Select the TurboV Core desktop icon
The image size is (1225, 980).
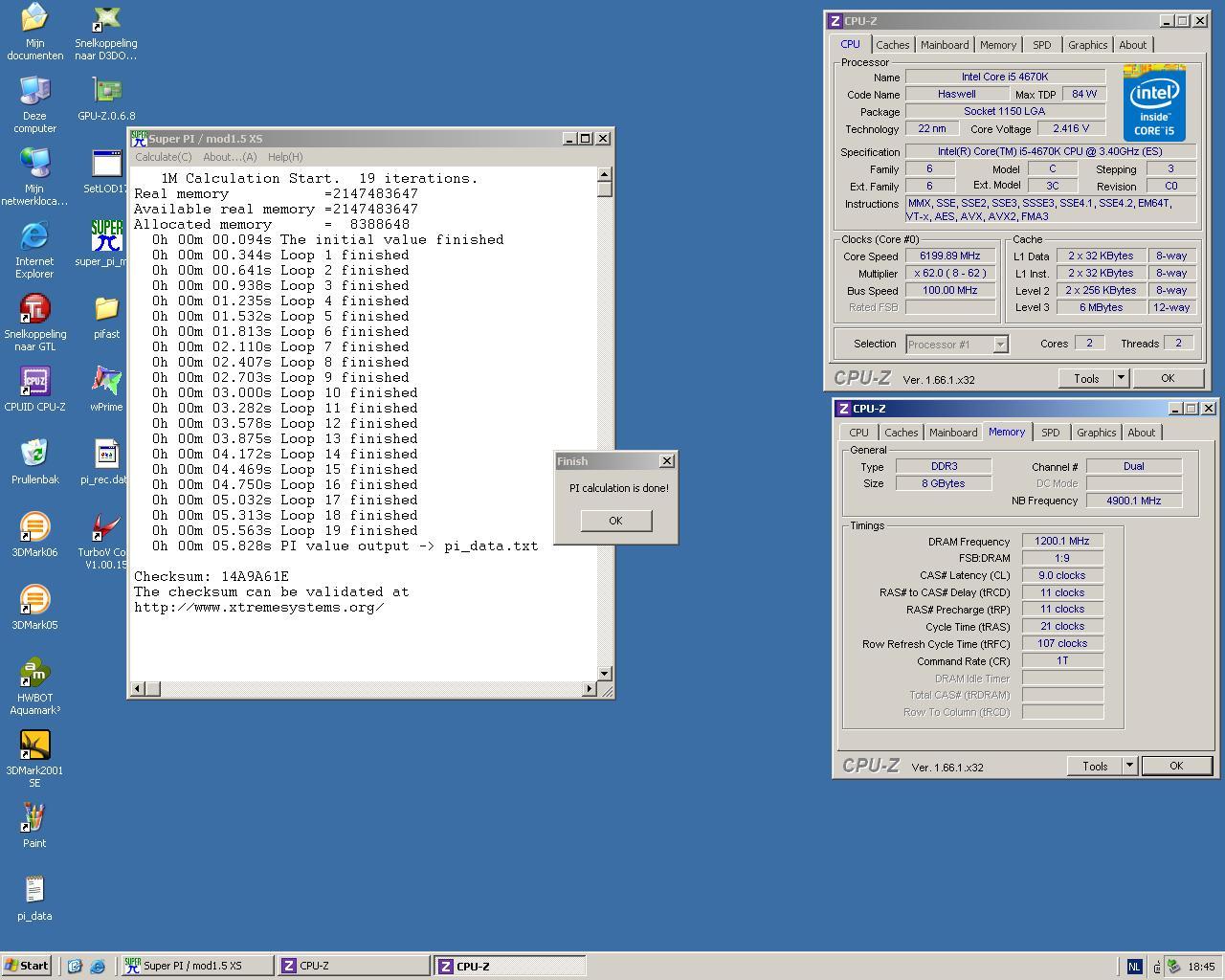pos(106,541)
